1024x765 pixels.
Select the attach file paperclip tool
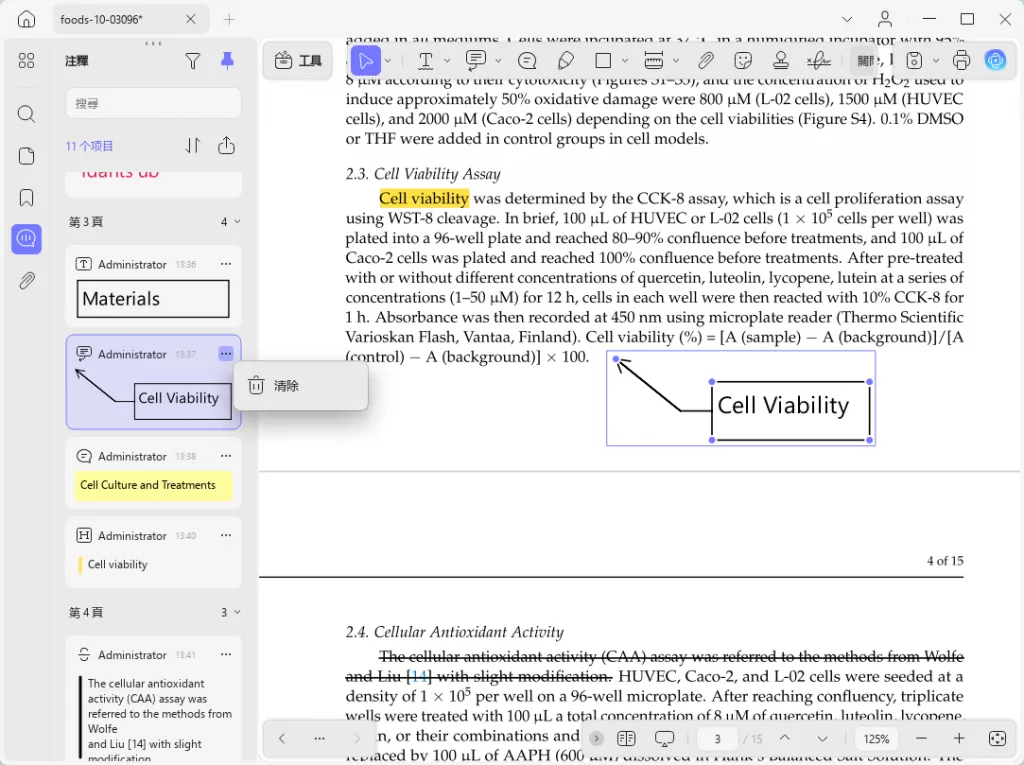705,61
